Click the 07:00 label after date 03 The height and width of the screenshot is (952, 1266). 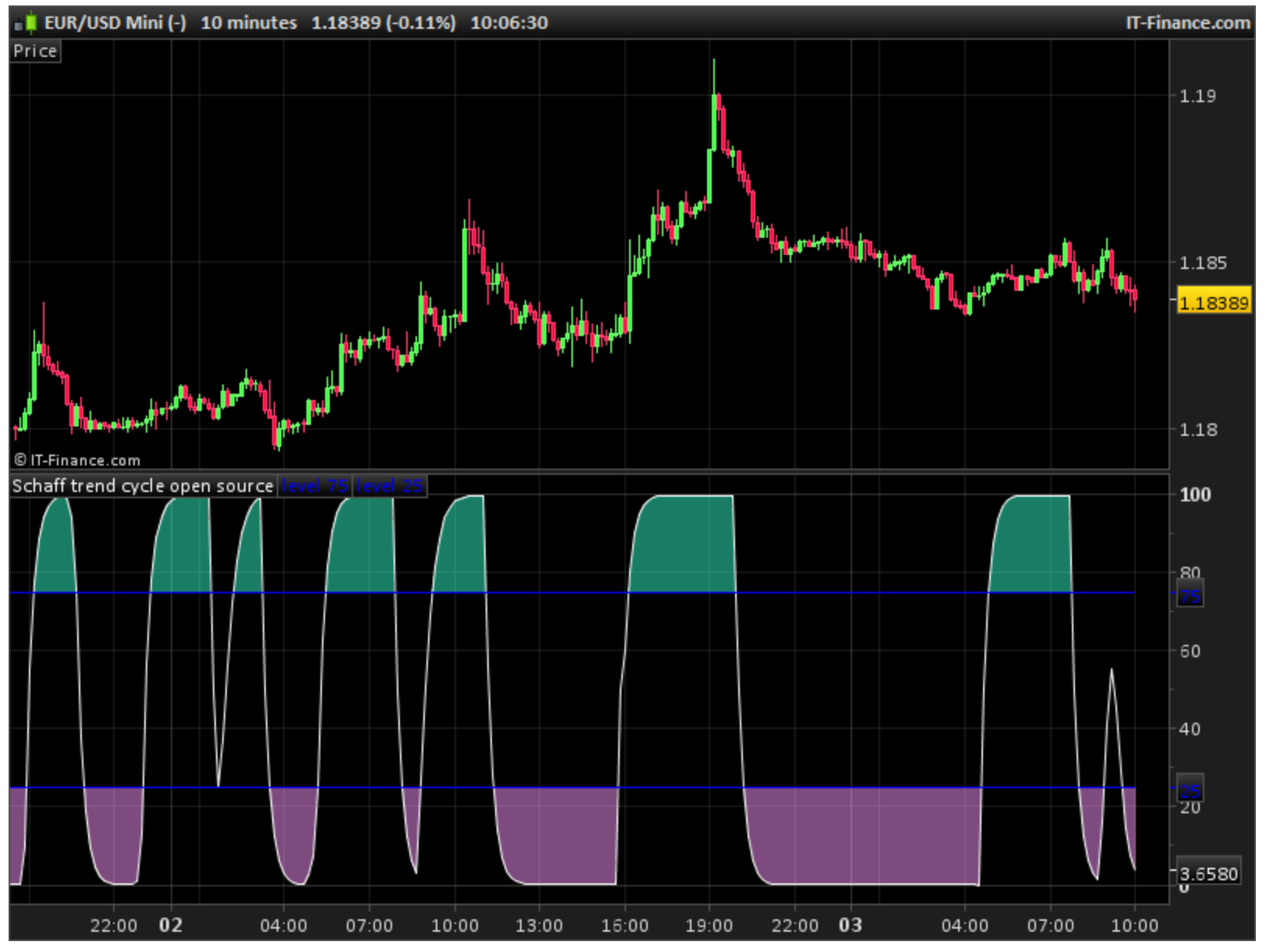tap(1050, 925)
